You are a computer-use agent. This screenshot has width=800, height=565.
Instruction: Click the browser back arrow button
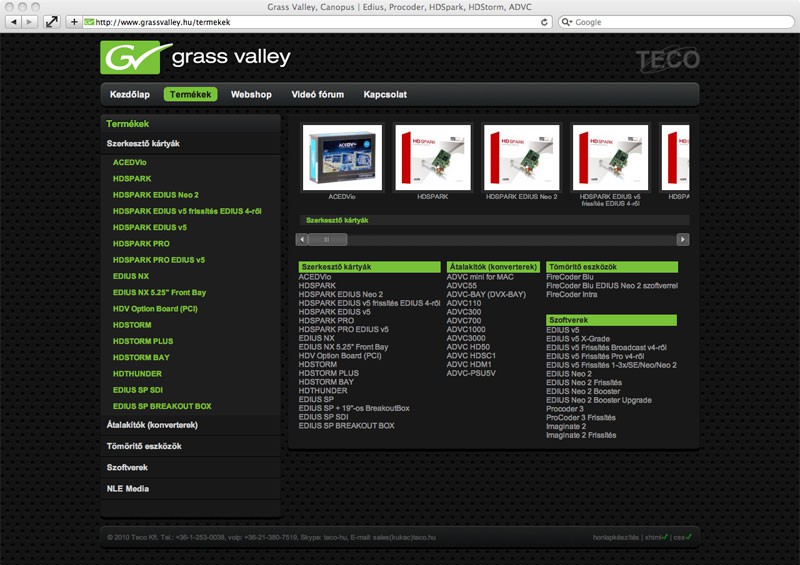click(x=10, y=21)
